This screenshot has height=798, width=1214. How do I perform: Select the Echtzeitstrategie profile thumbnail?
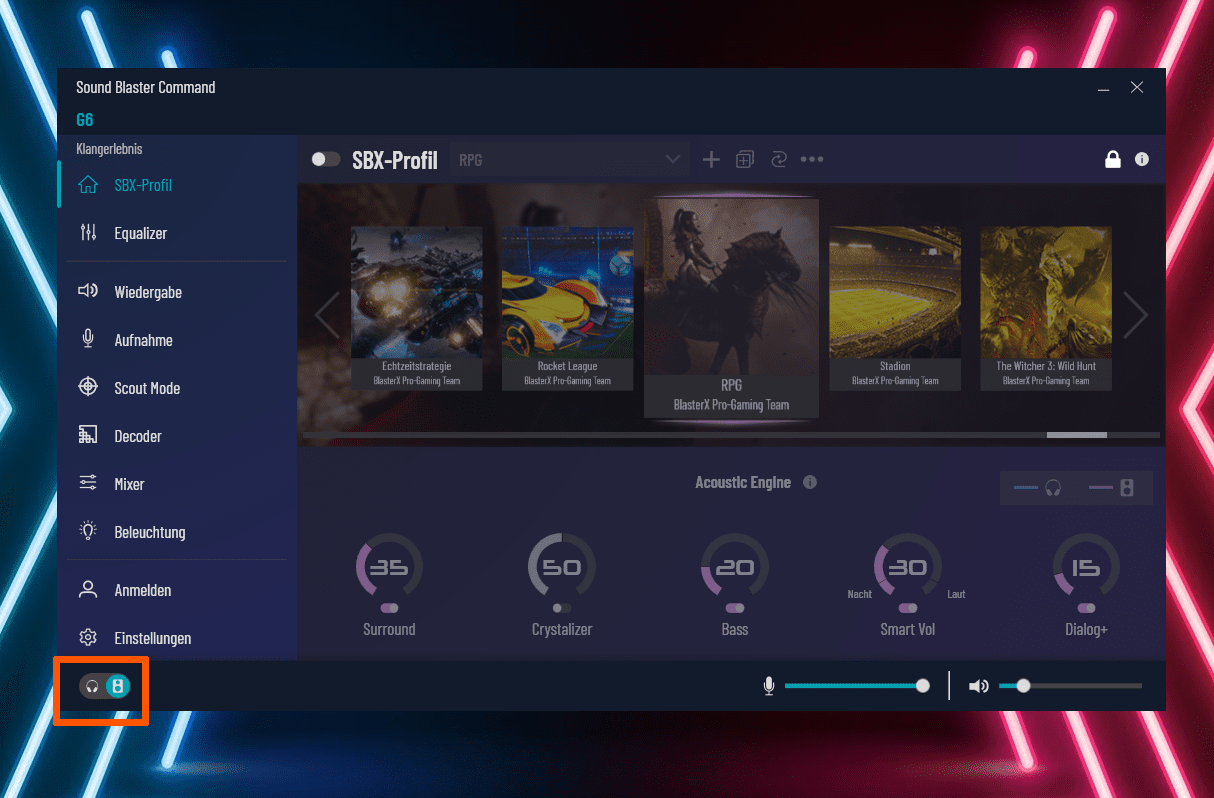(x=417, y=308)
